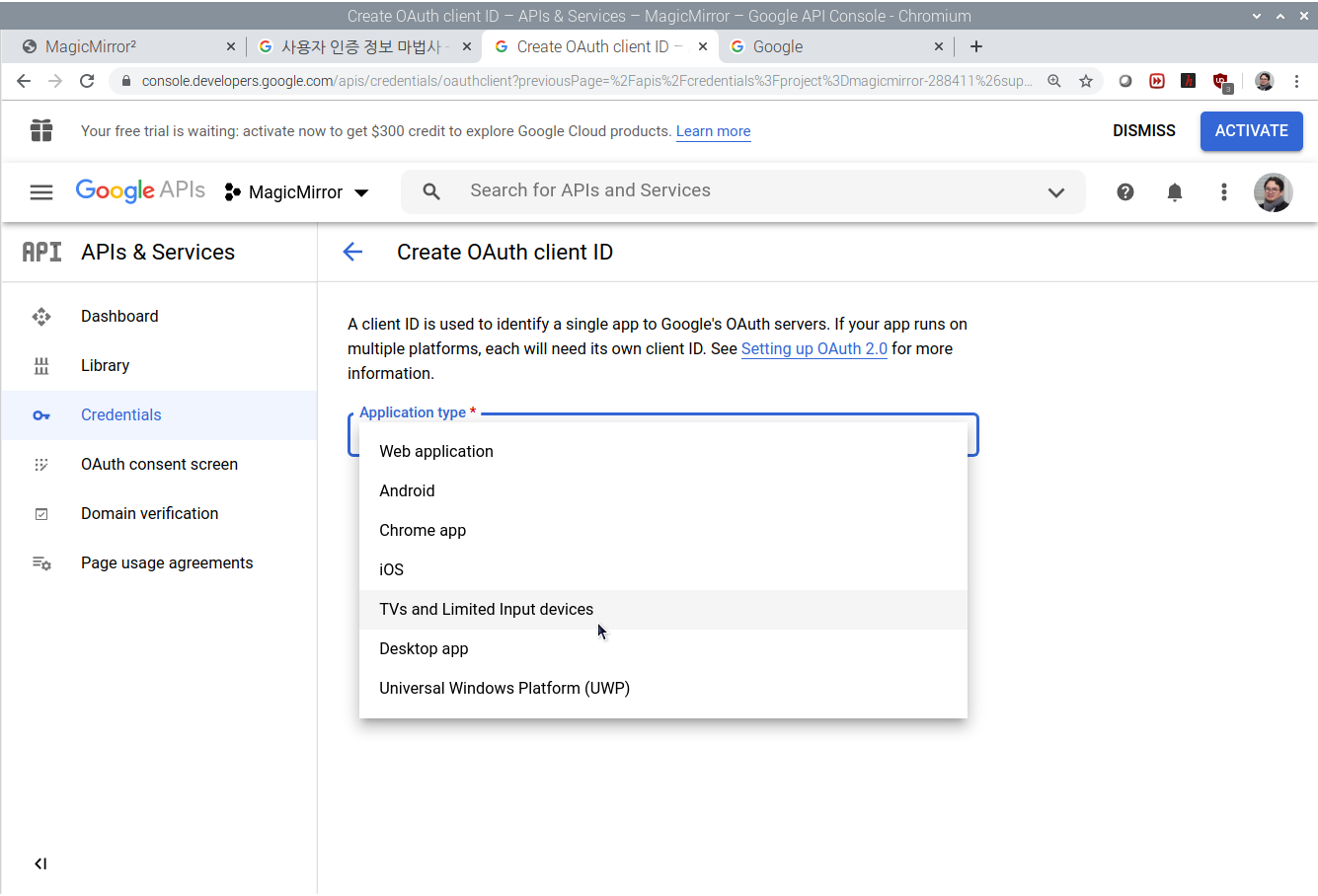Open the Google account avatar
Viewport: 1318px width, 896px height.
1274,192
